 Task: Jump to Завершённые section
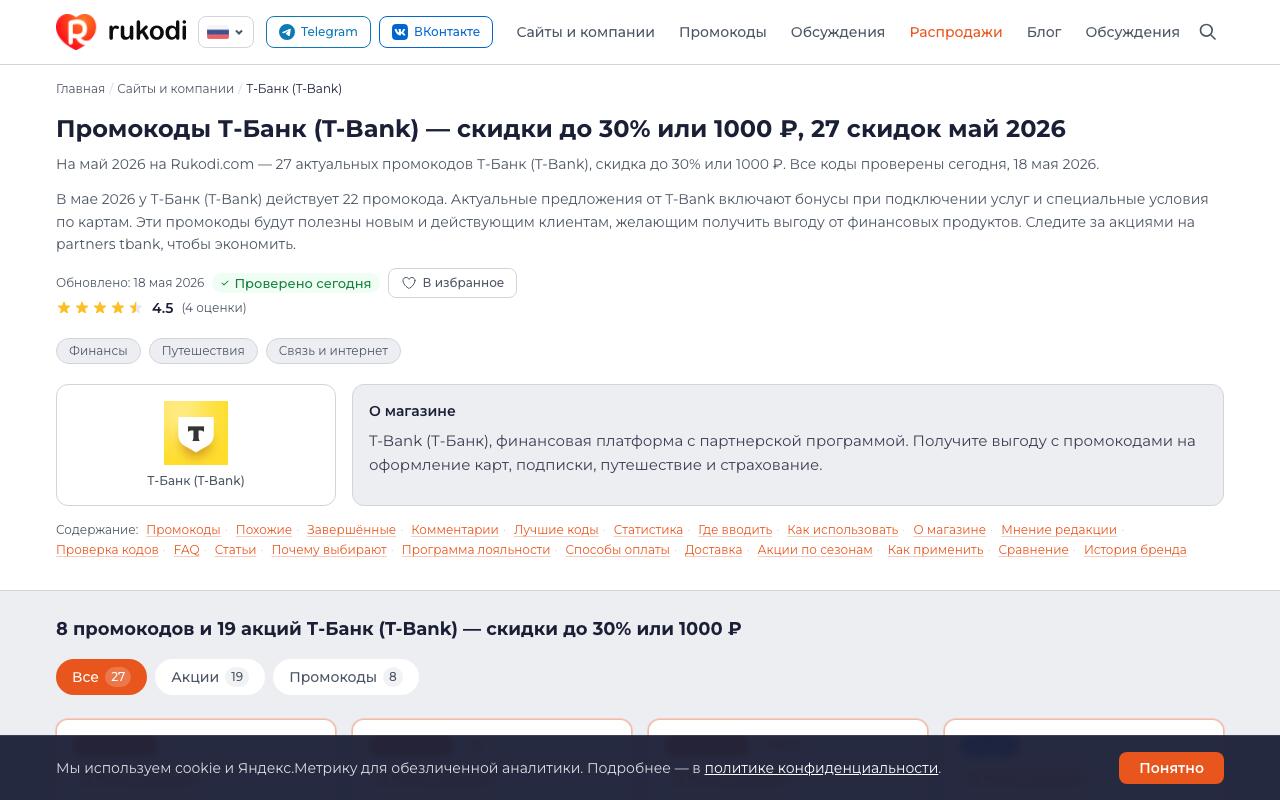(351, 530)
